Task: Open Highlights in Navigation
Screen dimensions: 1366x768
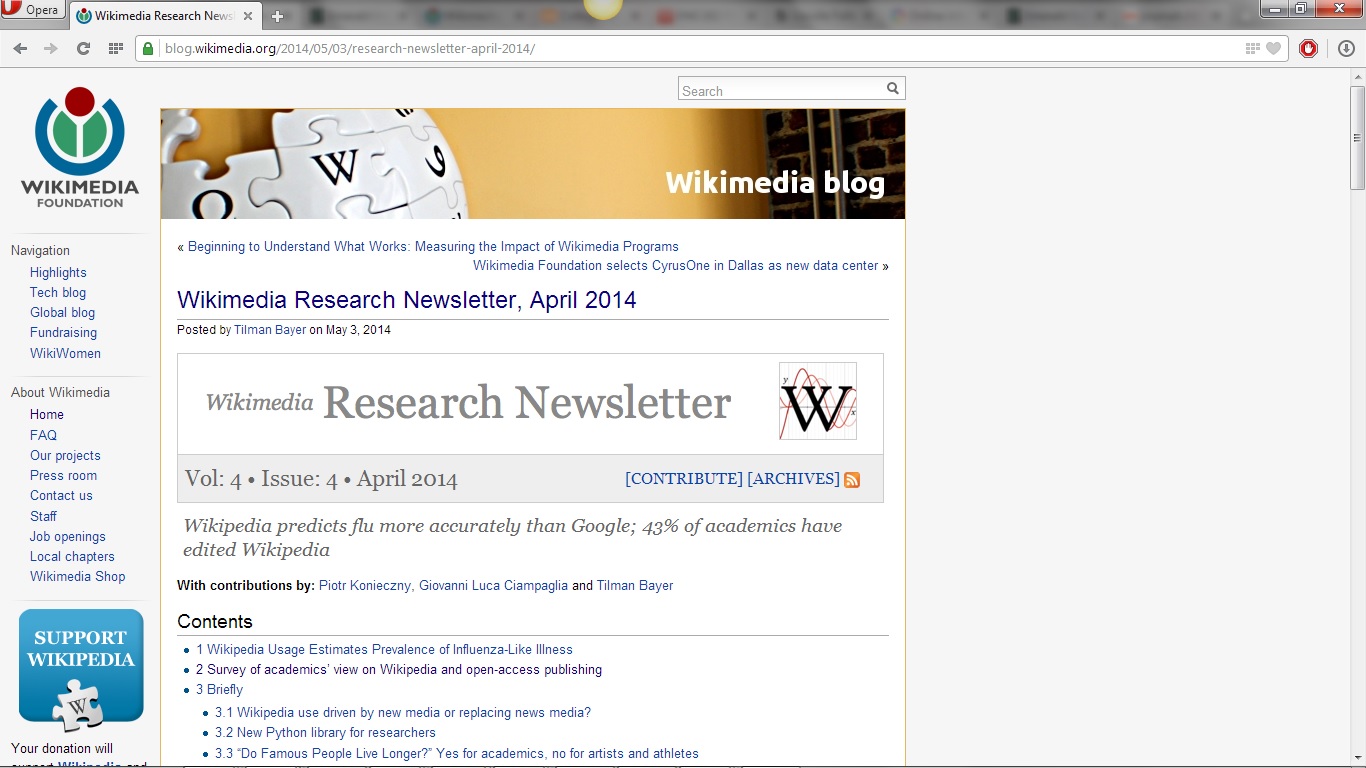Action: coord(58,272)
